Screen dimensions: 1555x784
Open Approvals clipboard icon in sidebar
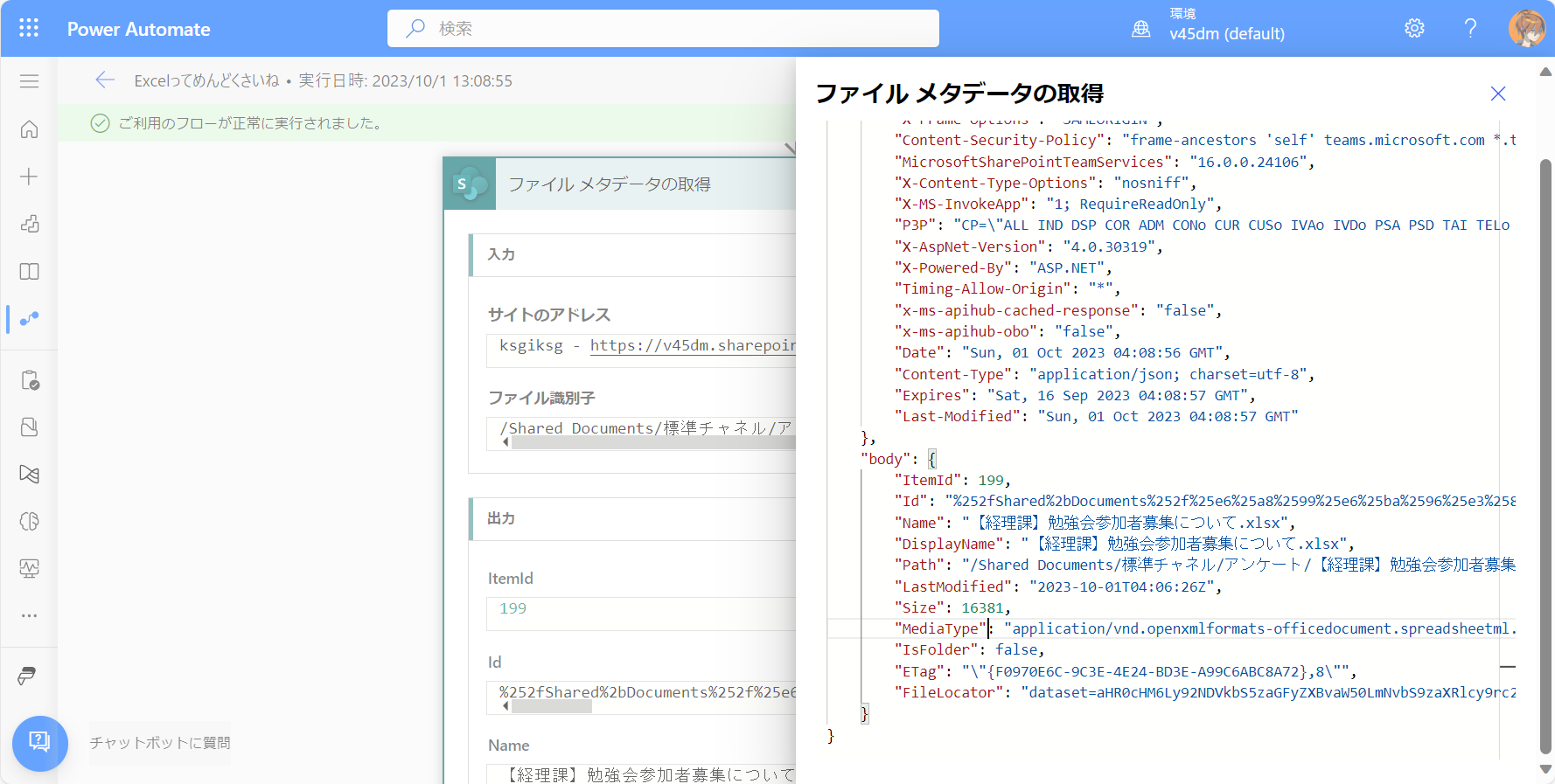[x=29, y=380]
